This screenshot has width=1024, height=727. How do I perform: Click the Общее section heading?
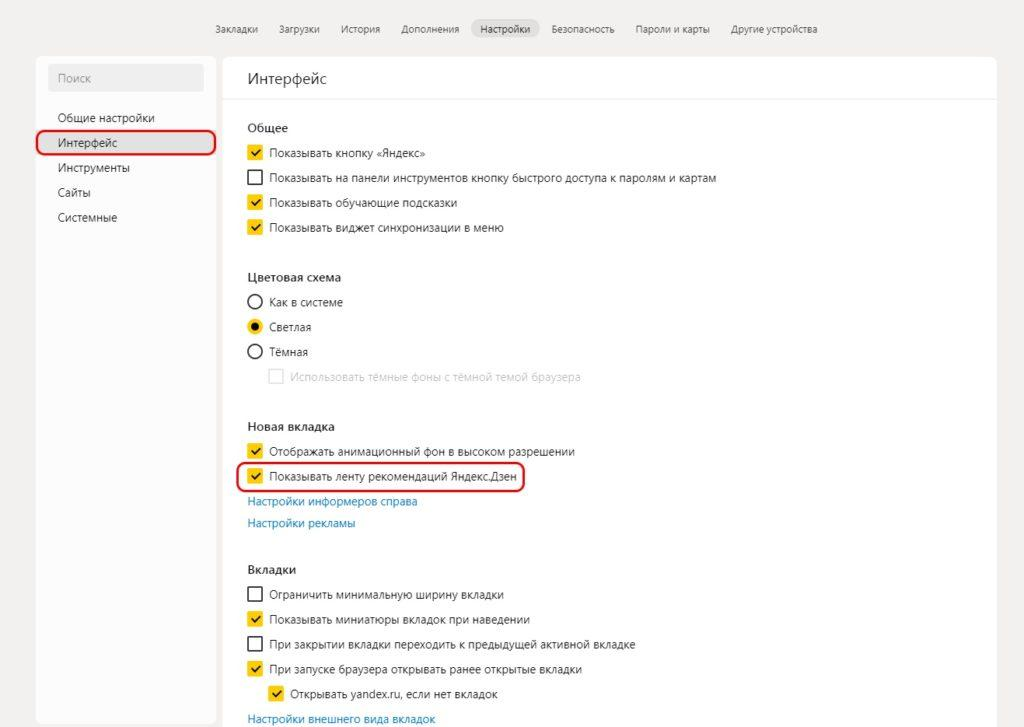(x=268, y=128)
